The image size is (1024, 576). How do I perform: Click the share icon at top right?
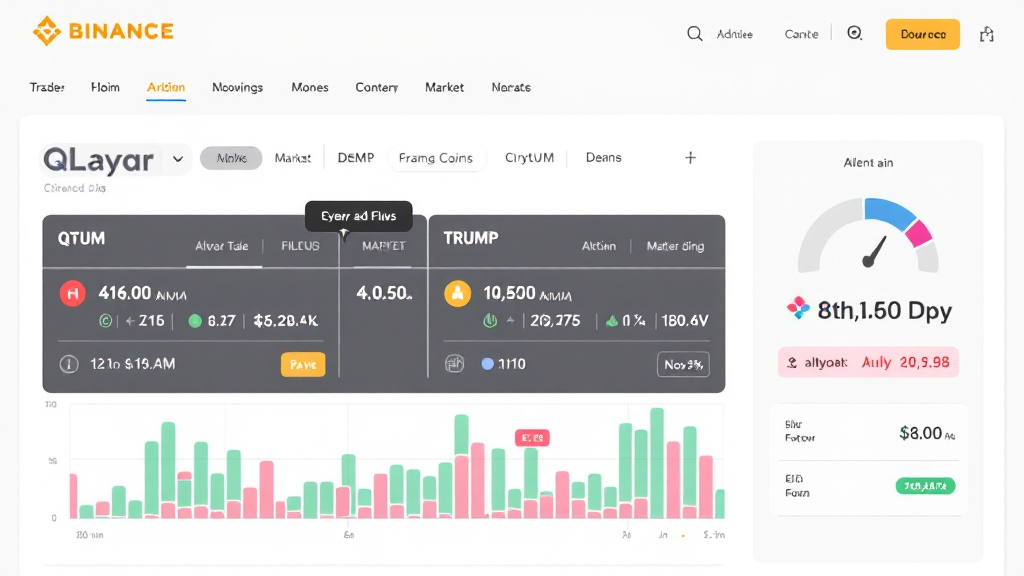coord(987,34)
